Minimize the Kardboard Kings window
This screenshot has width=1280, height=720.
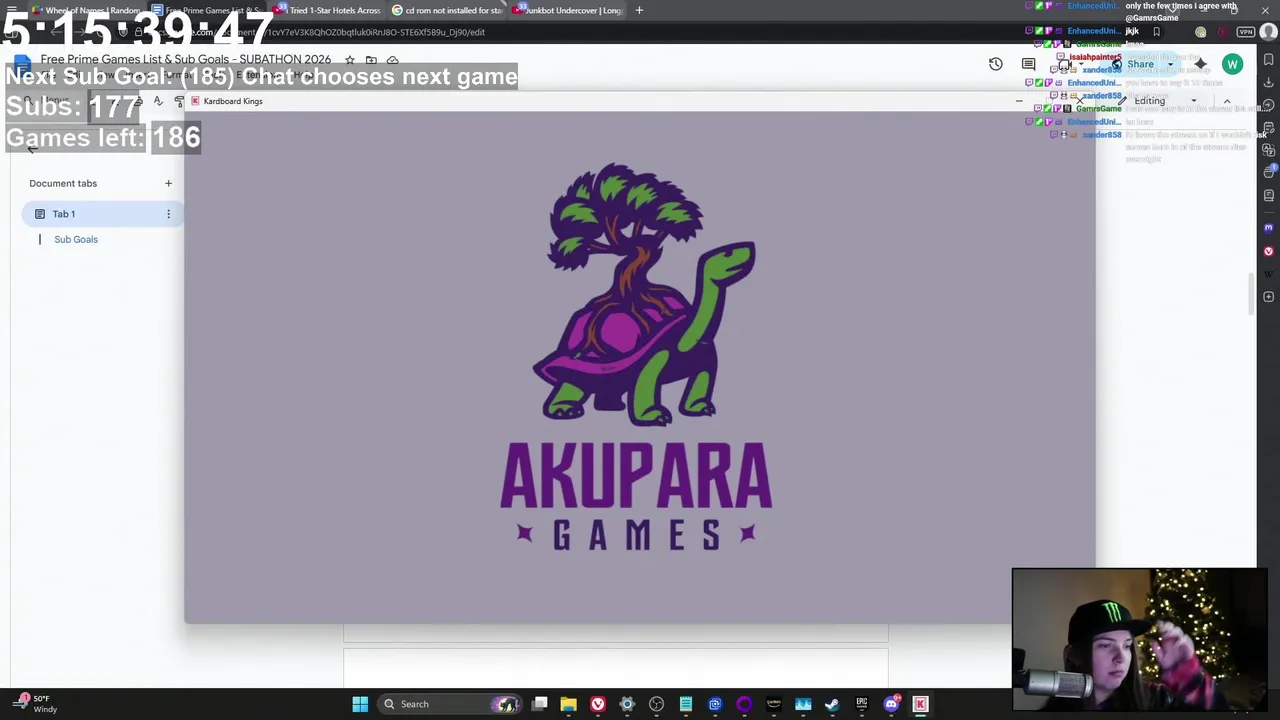1019,101
